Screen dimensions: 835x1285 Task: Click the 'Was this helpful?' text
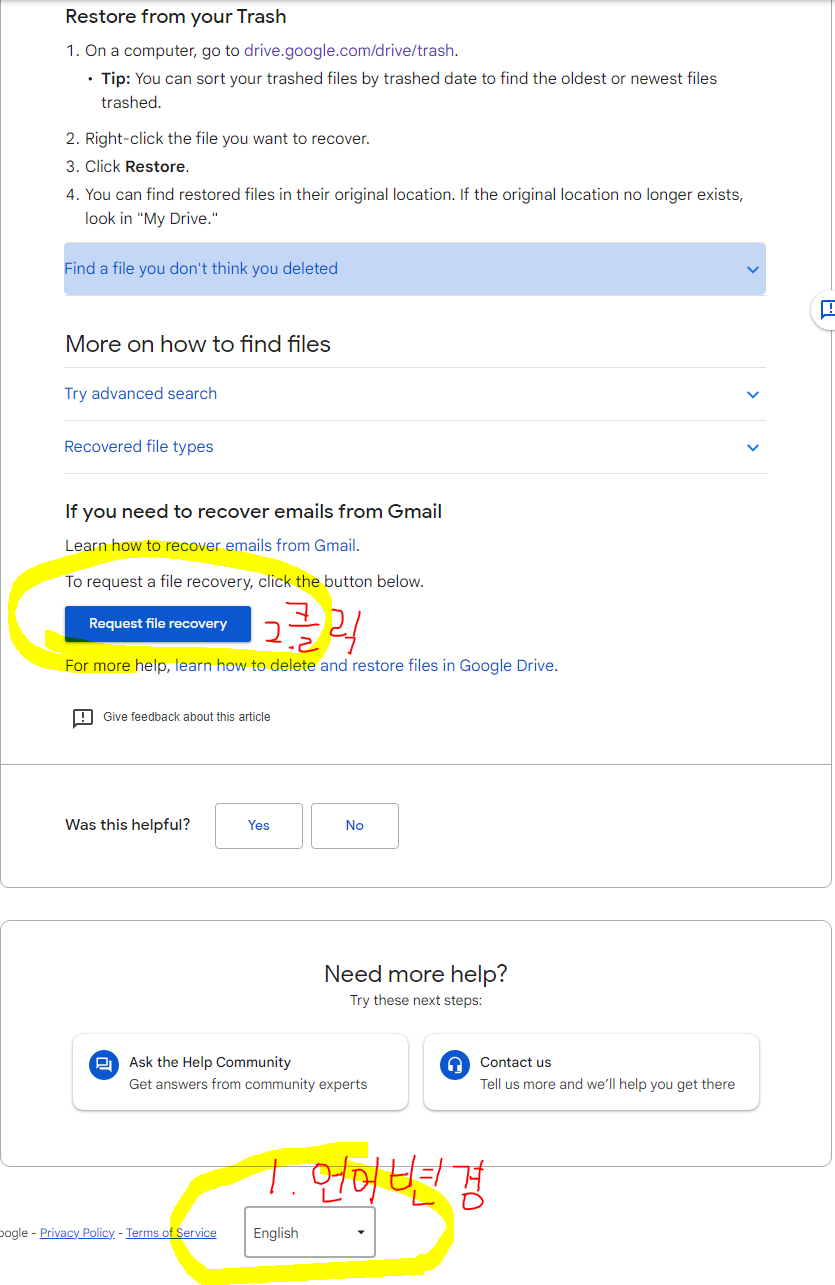pyautogui.click(x=128, y=826)
